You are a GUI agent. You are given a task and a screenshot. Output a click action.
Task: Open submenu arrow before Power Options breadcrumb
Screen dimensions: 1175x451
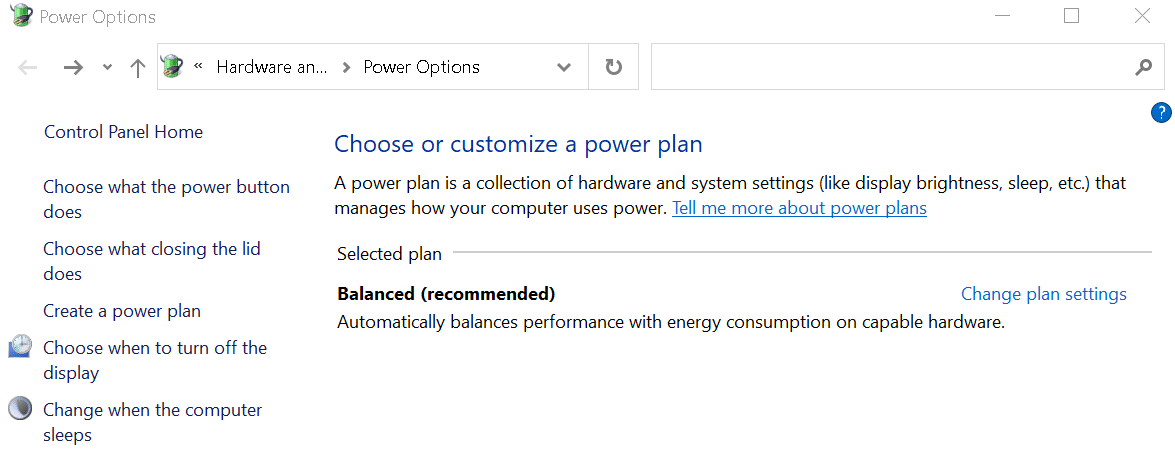(345, 67)
